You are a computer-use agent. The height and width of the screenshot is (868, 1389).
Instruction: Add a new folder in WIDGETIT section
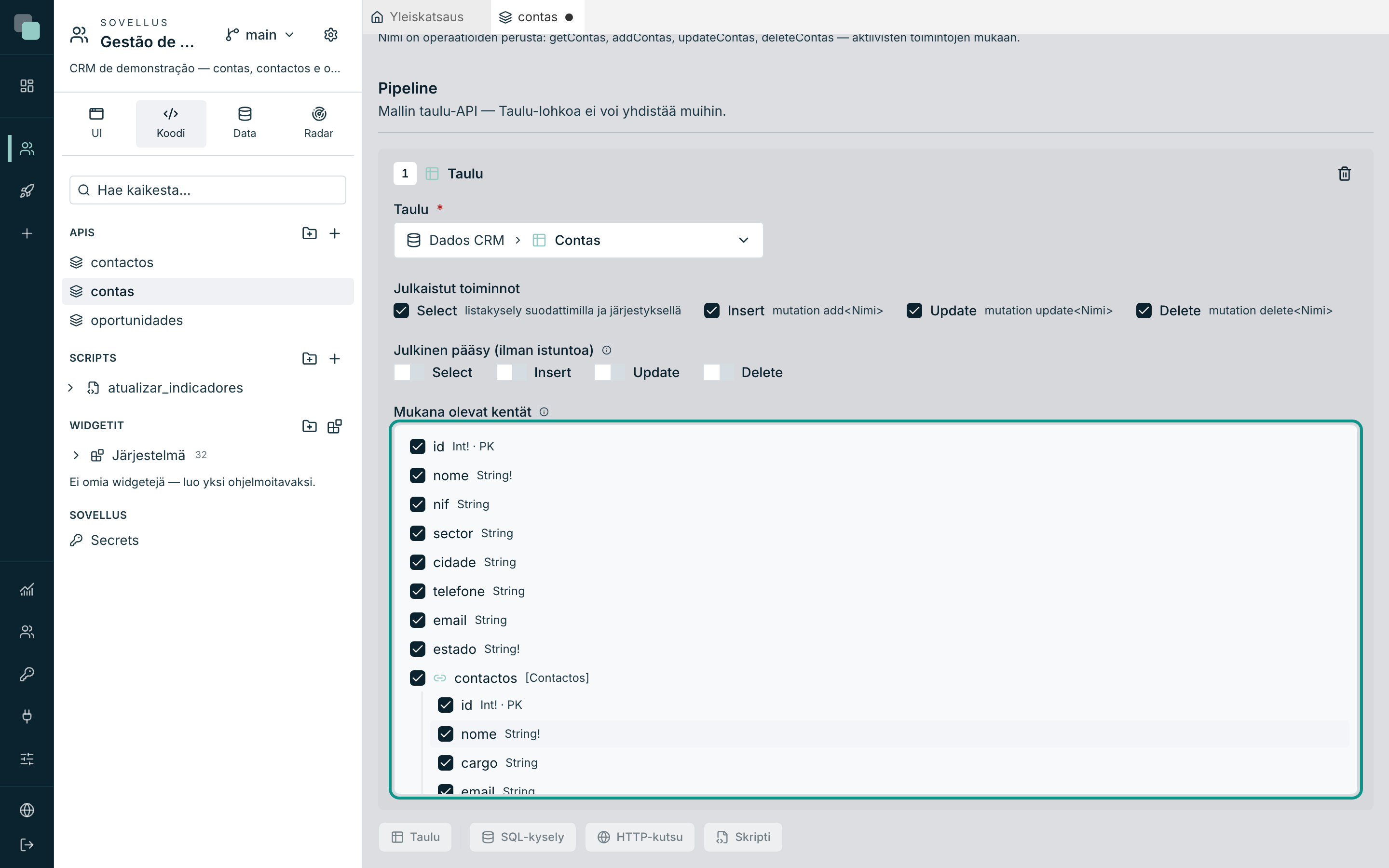pyautogui.click(x=309, y=426)
